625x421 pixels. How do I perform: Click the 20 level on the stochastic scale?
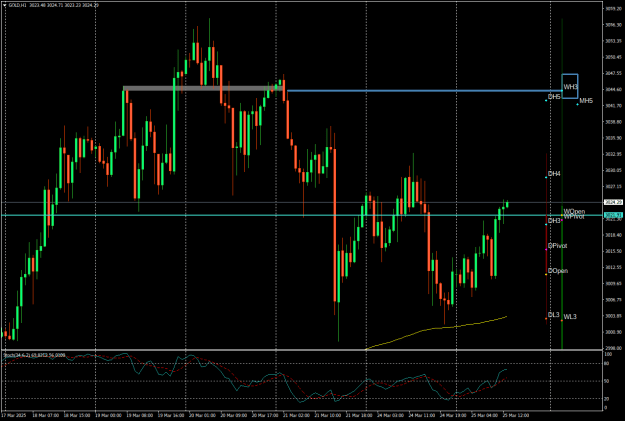click(607, 399)
